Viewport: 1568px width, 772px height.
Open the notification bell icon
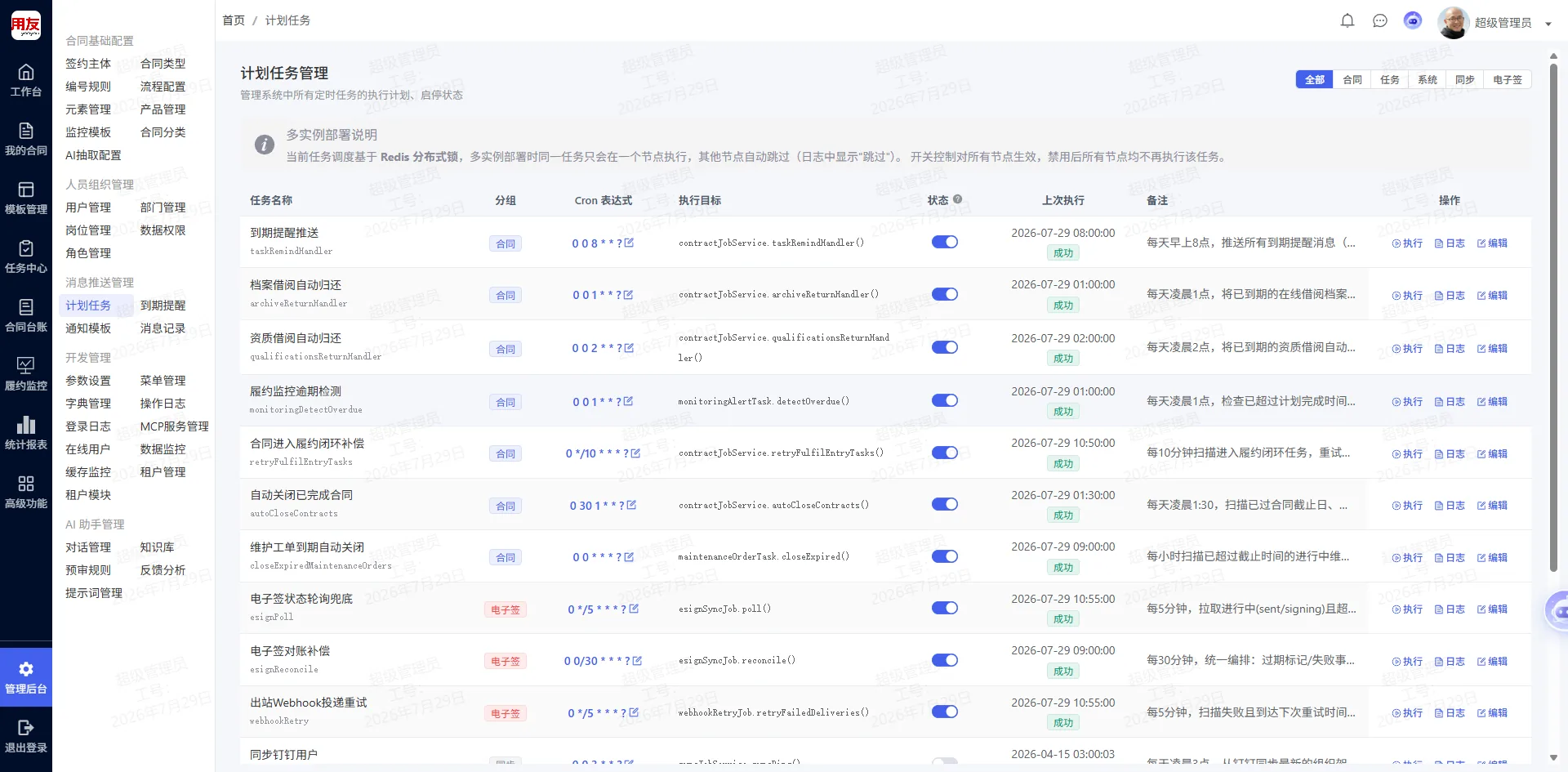[1347, 21]
